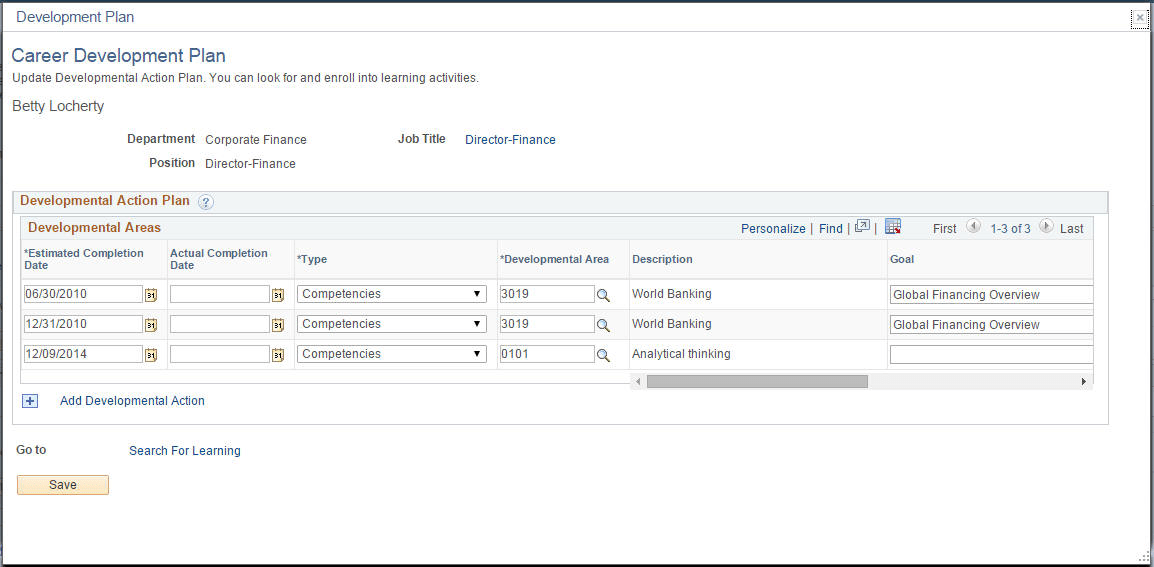Click the View All popup window icon
The height and width of the screenshot is (567, 1154).
(x=862, y=226)
